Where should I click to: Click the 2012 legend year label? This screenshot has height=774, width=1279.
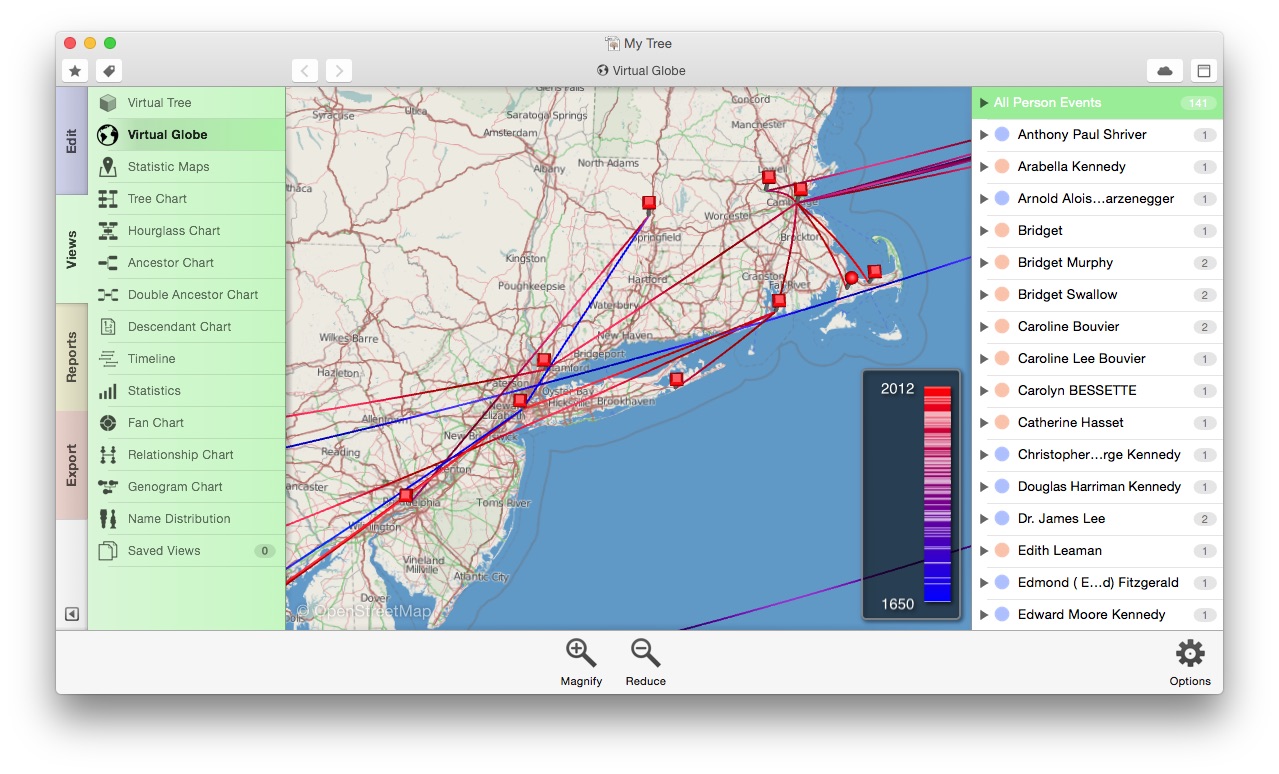click(897, 389)
